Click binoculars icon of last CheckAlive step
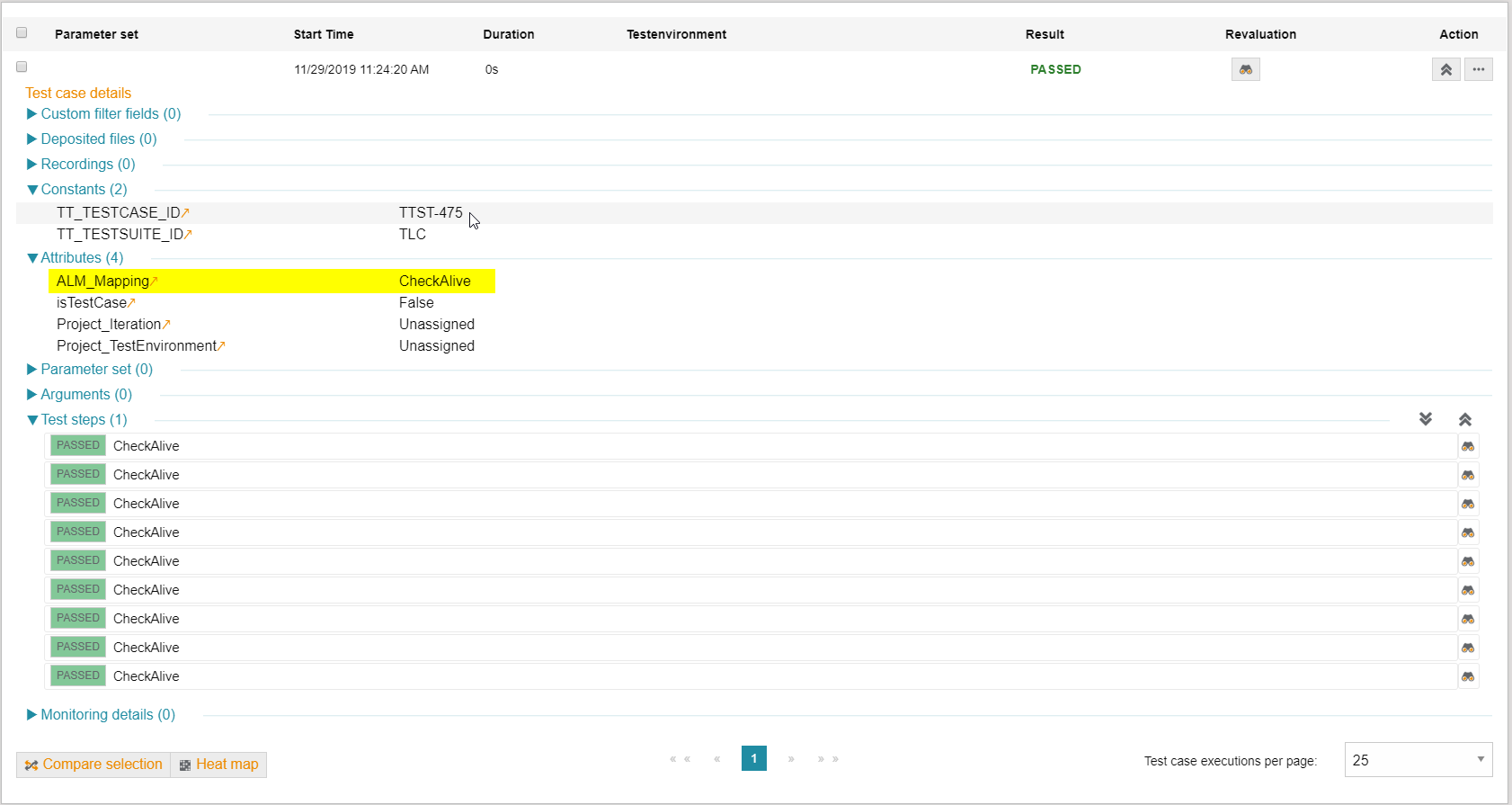This screenshot has width=1512, height=805. coord(1467,676)
